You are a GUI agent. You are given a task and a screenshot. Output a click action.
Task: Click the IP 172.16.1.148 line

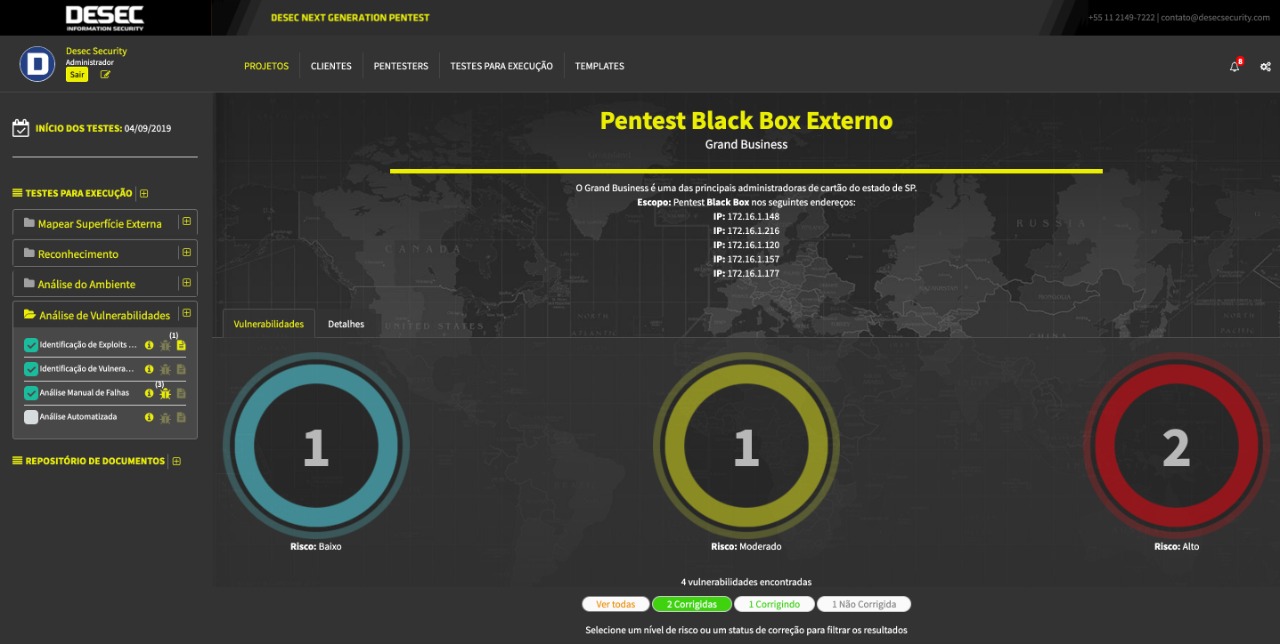click(746, 216)
